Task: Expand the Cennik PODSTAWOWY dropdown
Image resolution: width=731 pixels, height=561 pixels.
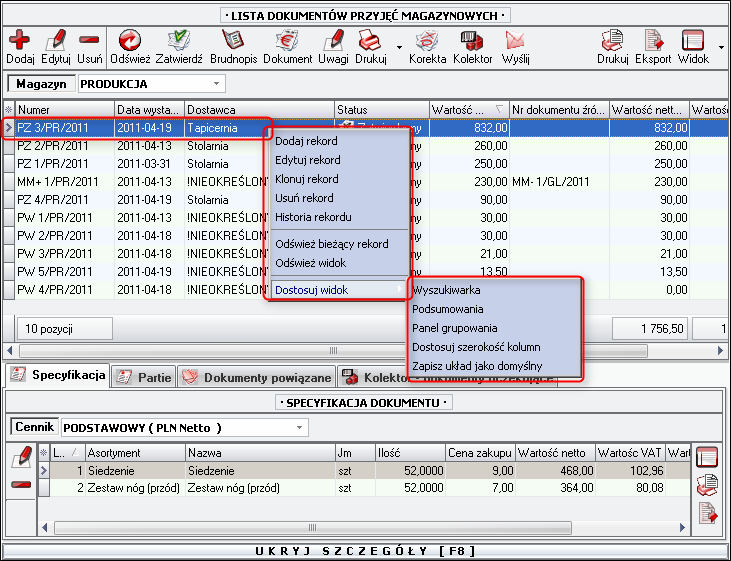Action: click(299, 428)
